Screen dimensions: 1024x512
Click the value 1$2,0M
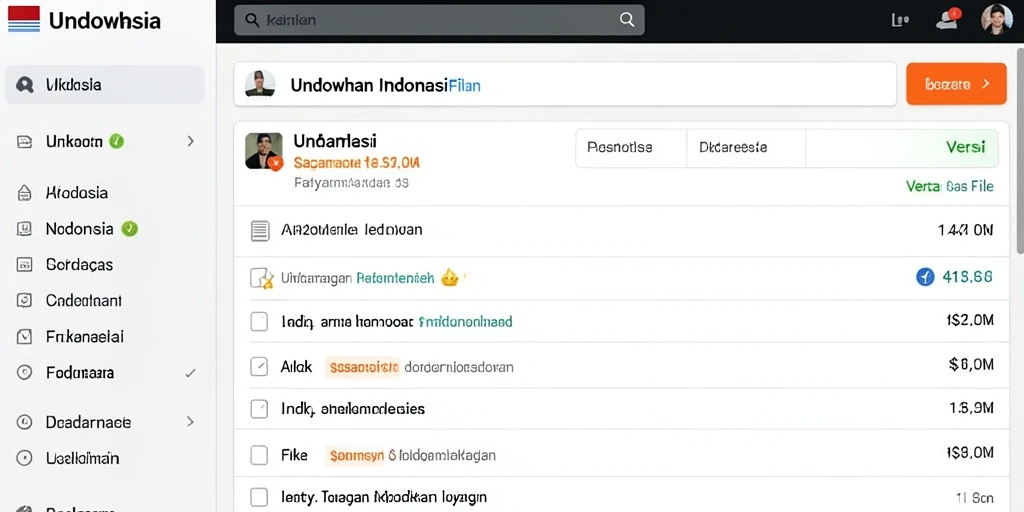pyautogui.click(x=970, y=320)
